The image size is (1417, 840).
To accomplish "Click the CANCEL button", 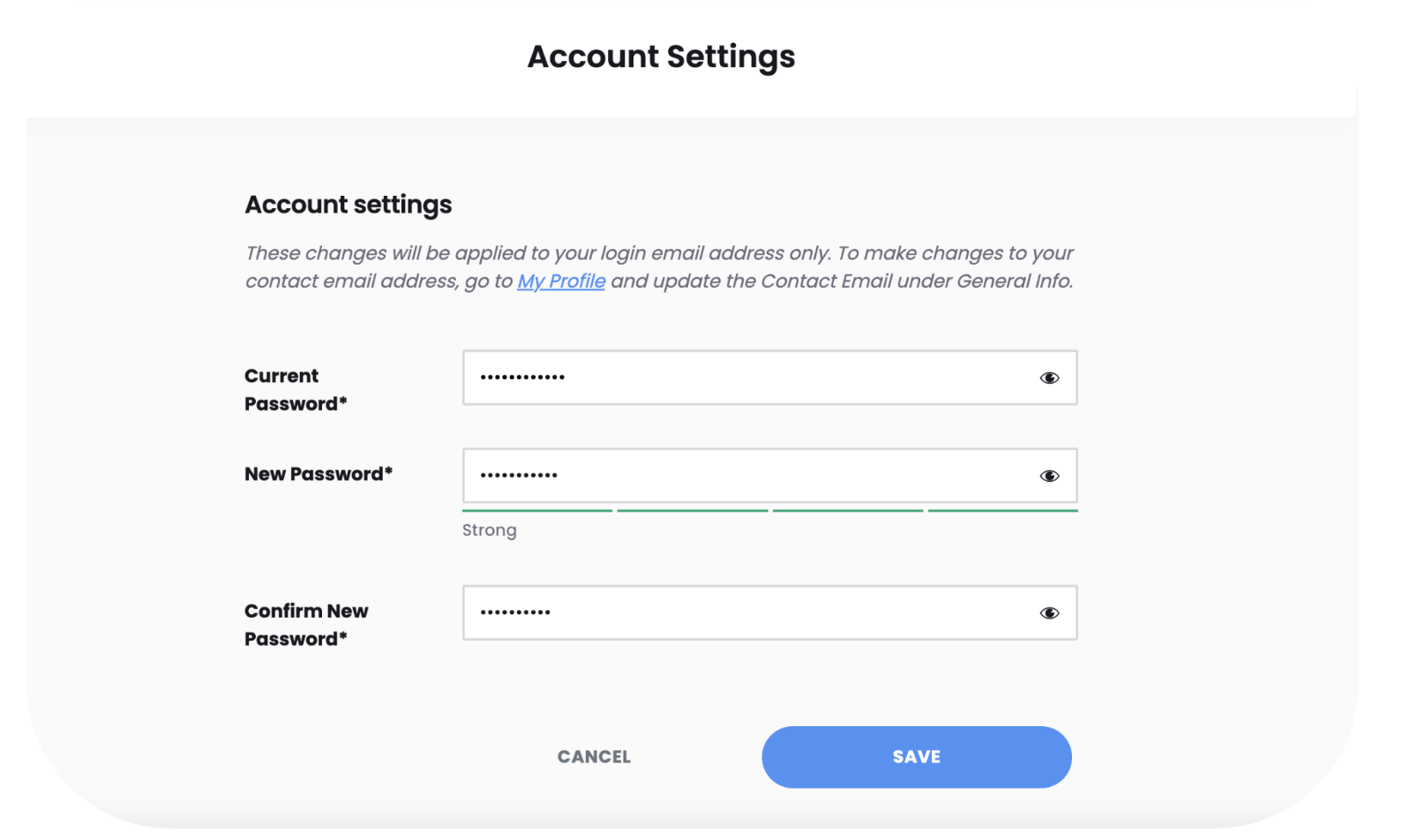I will pos(594,757).
